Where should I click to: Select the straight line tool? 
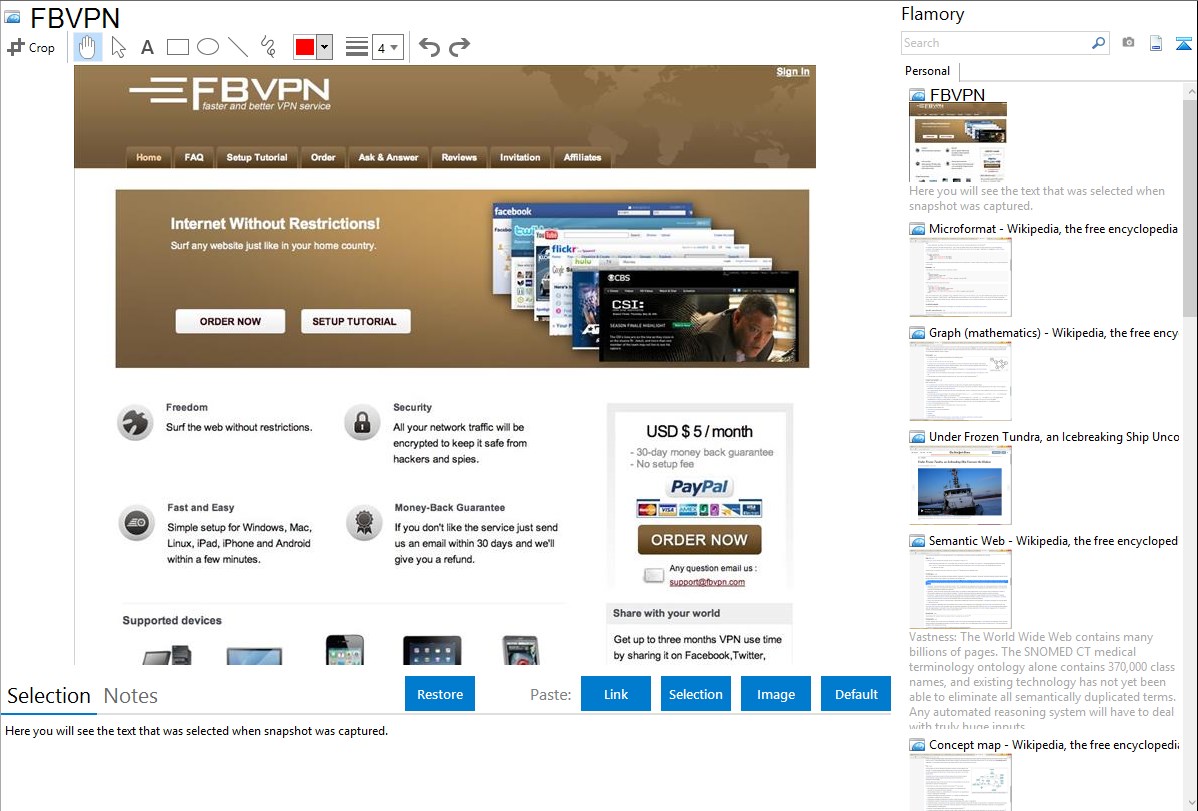tap(238, 47)
